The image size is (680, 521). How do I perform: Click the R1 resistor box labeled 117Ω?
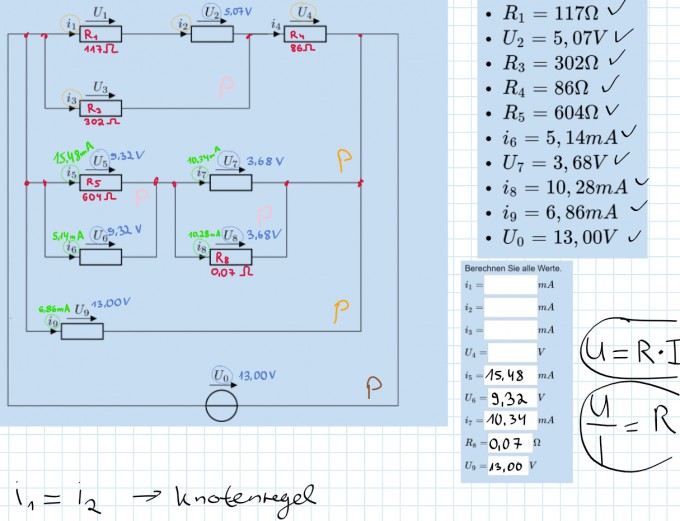(101, 34)
